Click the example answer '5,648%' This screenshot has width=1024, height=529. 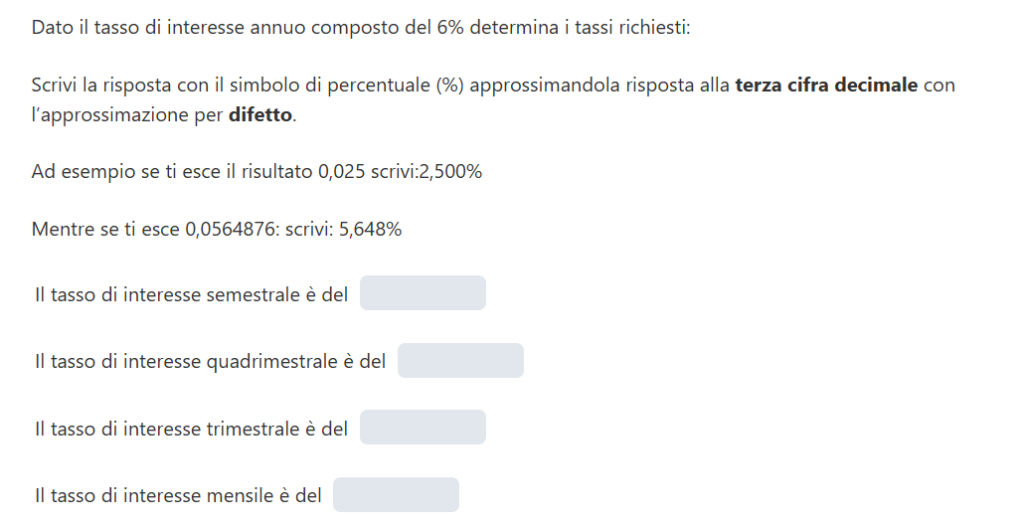[x=374, y=229]
